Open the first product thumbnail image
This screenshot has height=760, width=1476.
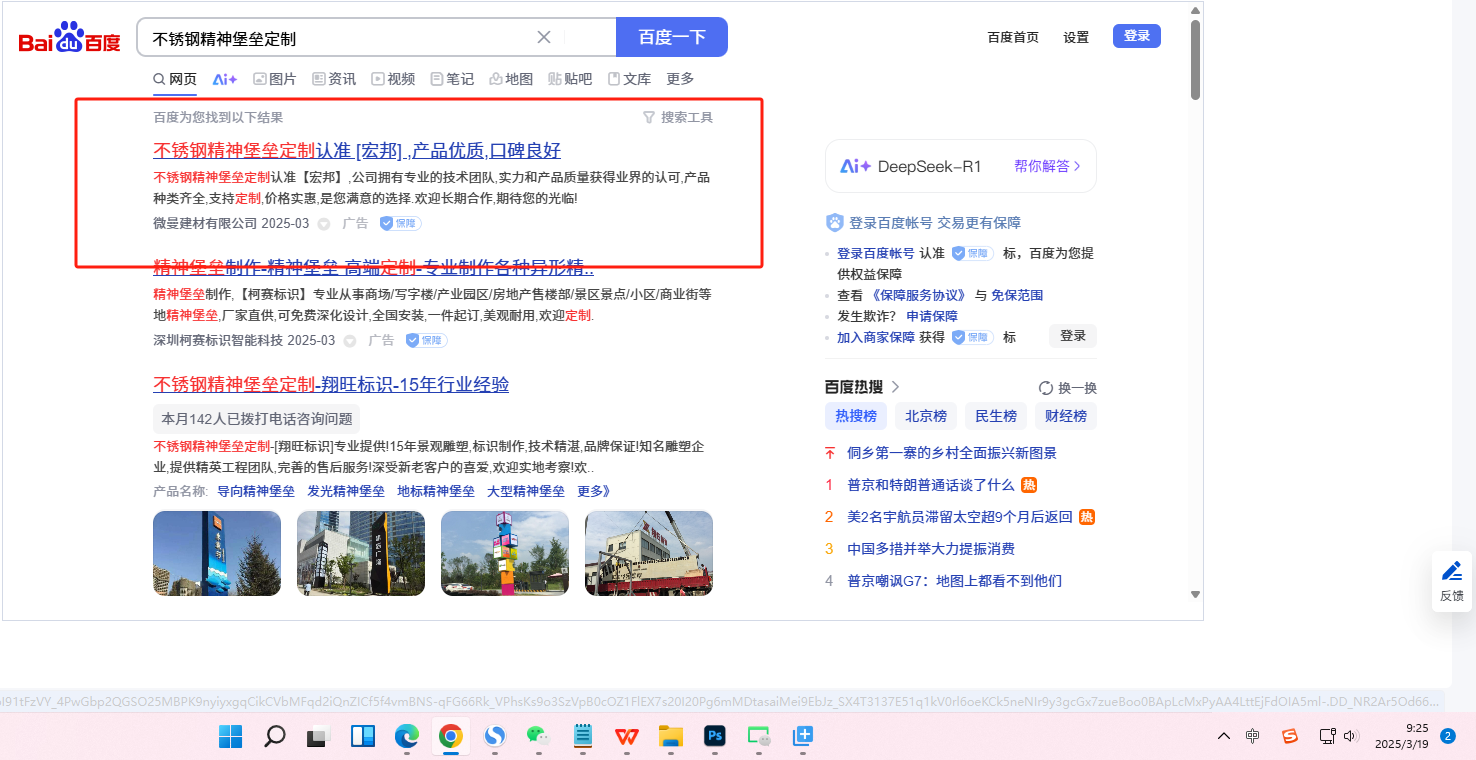[217, 553]
